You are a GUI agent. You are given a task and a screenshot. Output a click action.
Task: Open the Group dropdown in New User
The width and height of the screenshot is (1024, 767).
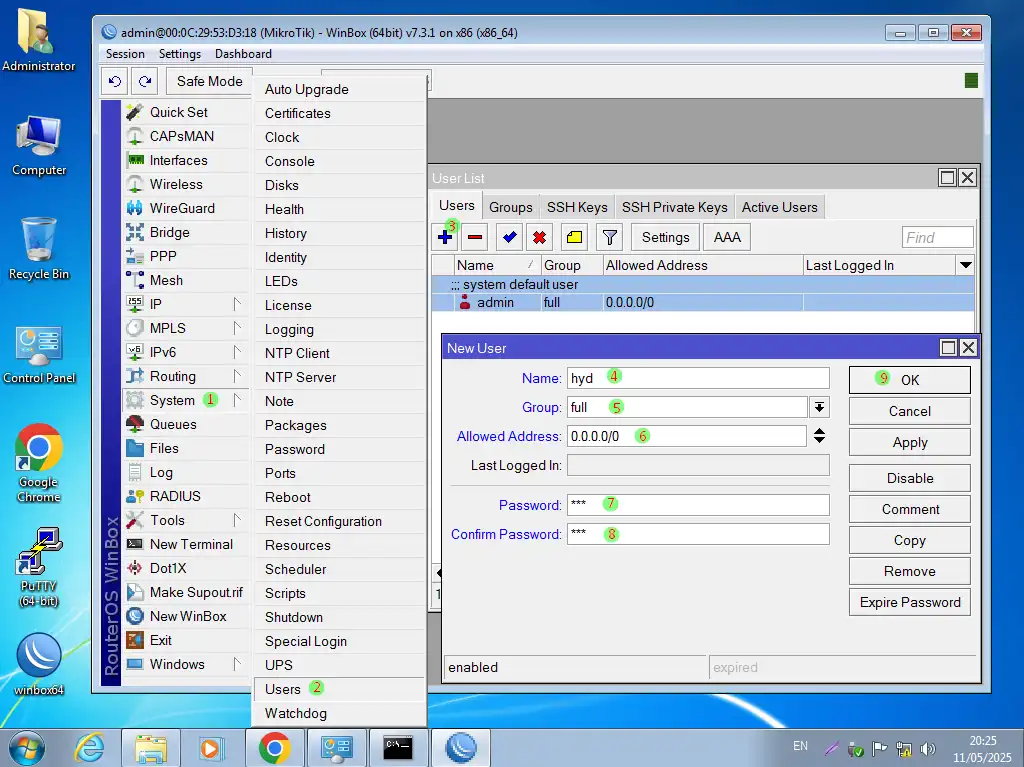click(x=819, y=407)
